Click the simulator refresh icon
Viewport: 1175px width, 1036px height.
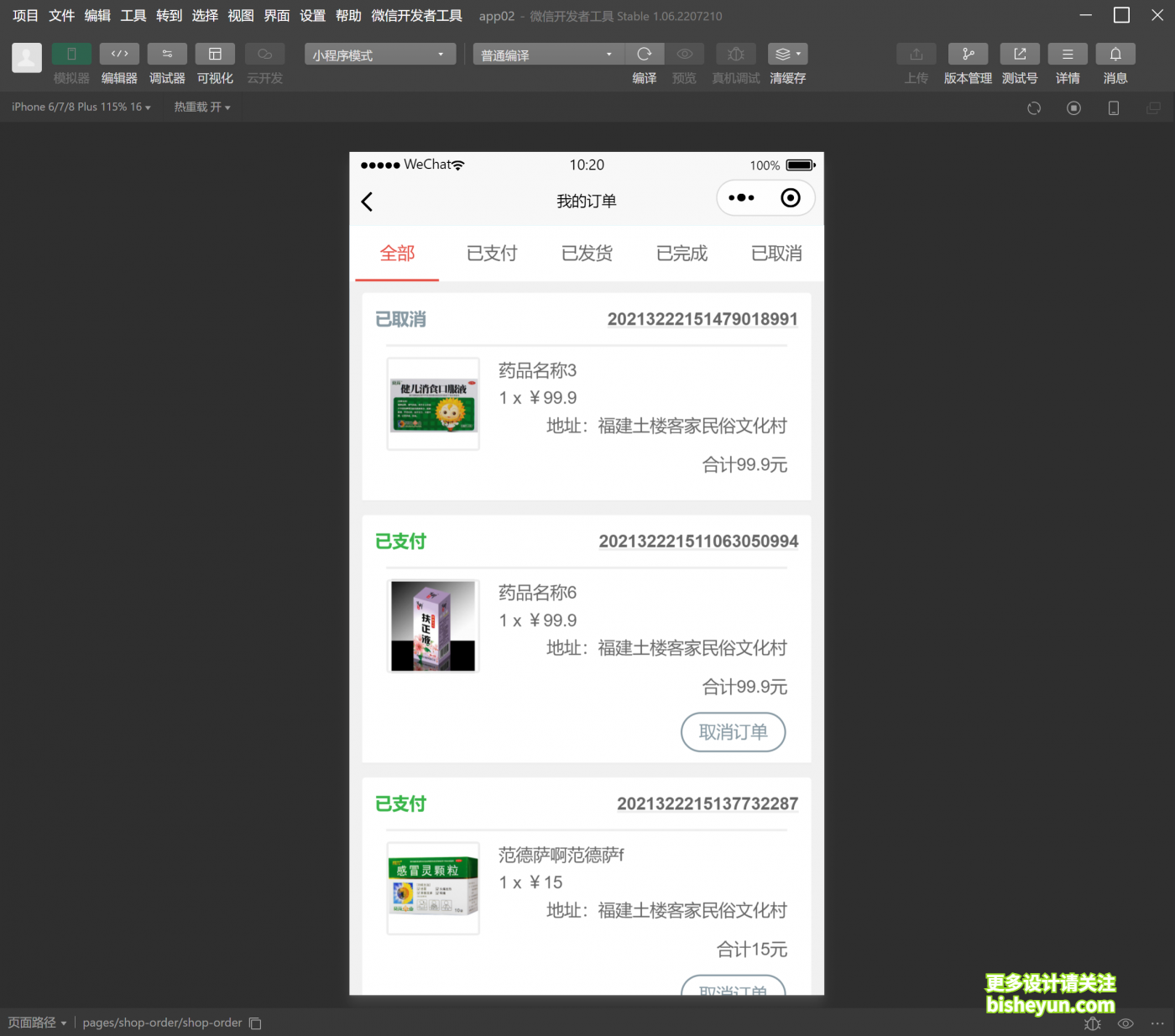(1034, 108)
